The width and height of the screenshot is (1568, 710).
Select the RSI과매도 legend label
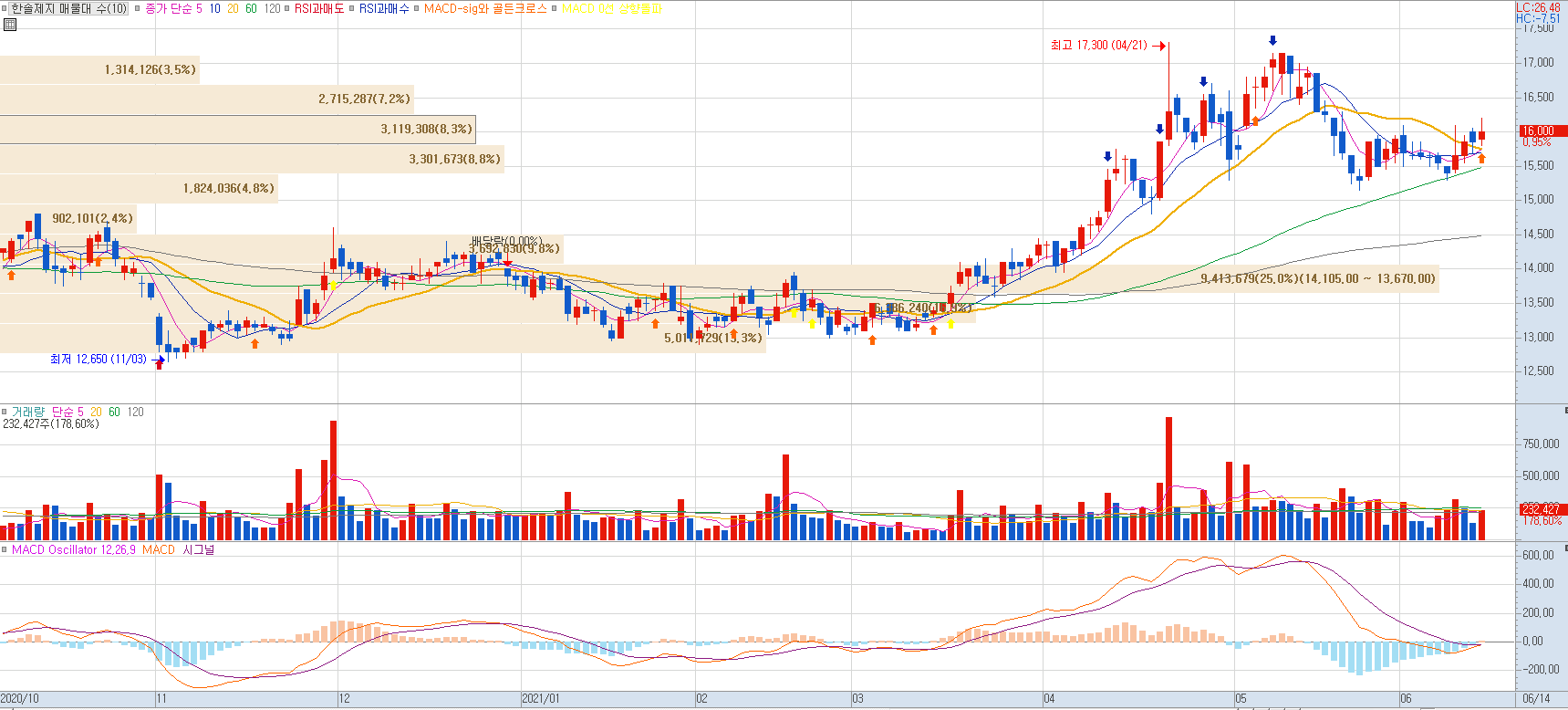(318, 8)
